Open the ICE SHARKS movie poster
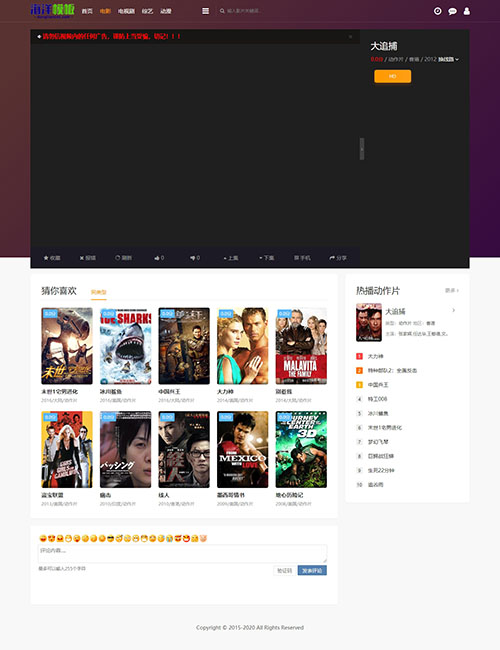 pyautogui.click(x=125, y=346)
